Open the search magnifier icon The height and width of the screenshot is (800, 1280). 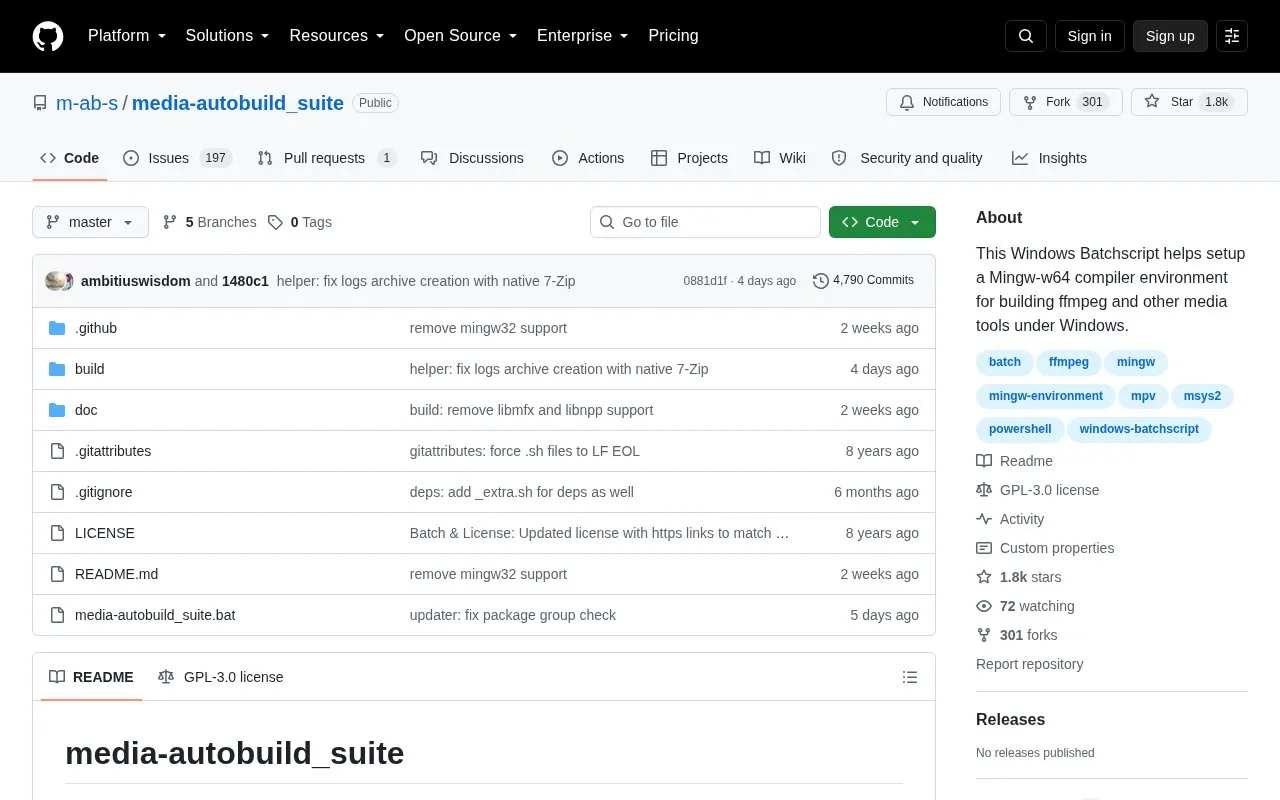(1026, 36)
